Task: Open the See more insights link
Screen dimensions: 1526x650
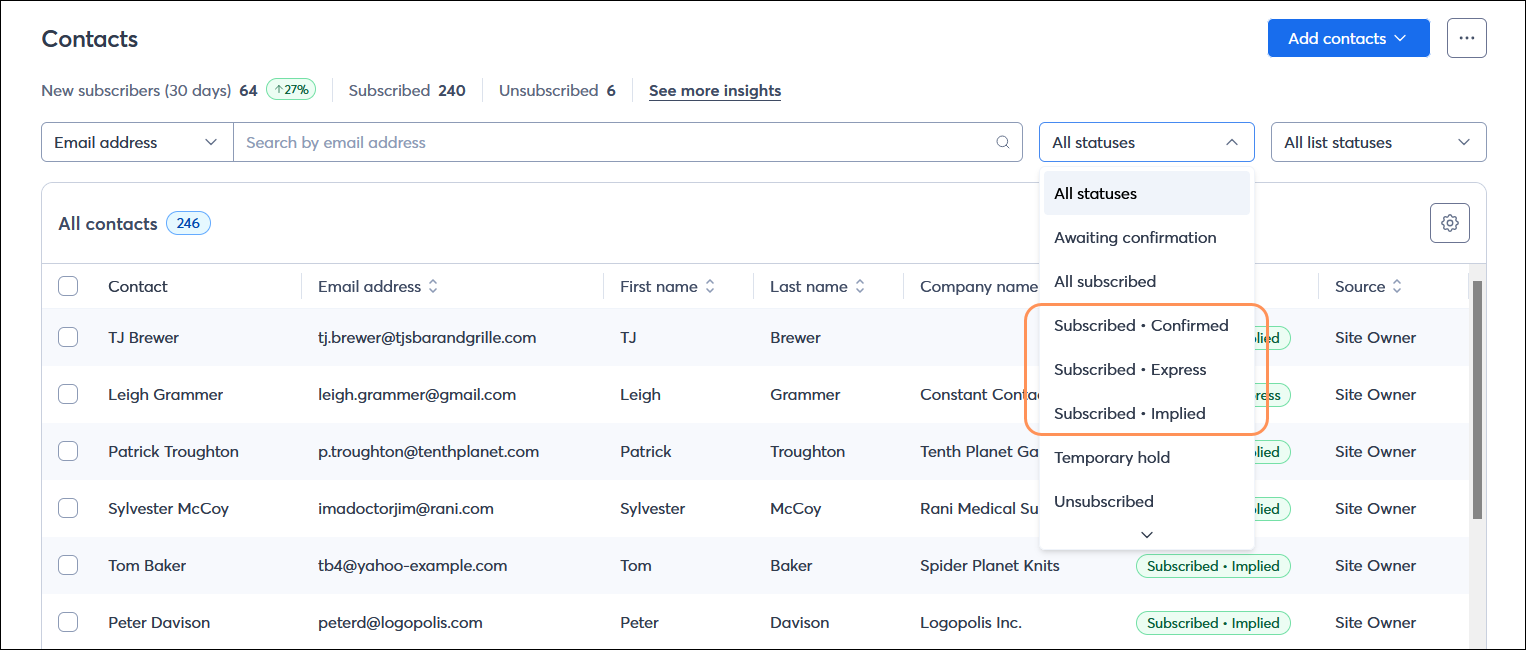Action: (714, 90)
